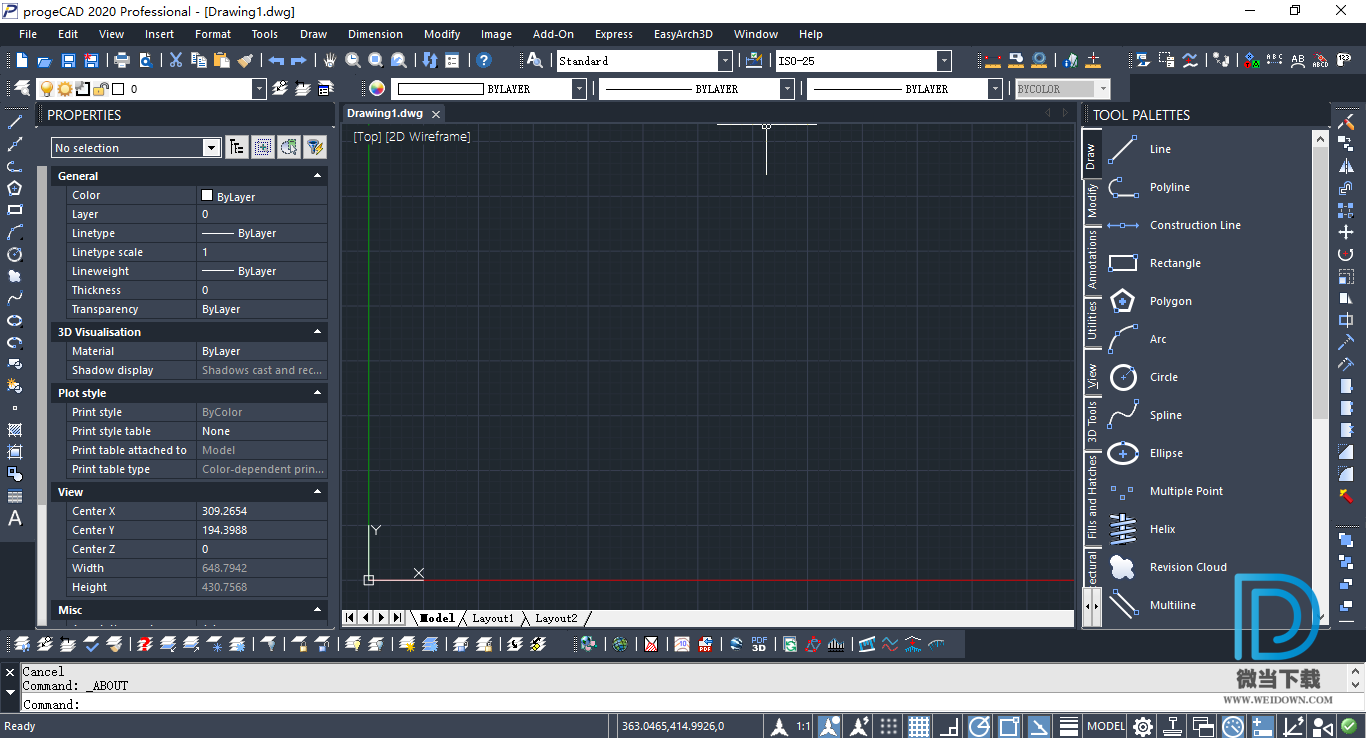This screenshot has height=738, width=1366.
Task: Toggle Polar tracking in status bar
Action: click(x=979, y=726)
